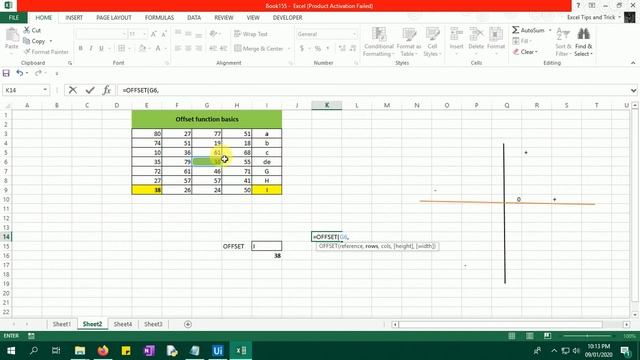Open the font size dropdown
This screenshot has height=360, width=640.
point(145,34)
